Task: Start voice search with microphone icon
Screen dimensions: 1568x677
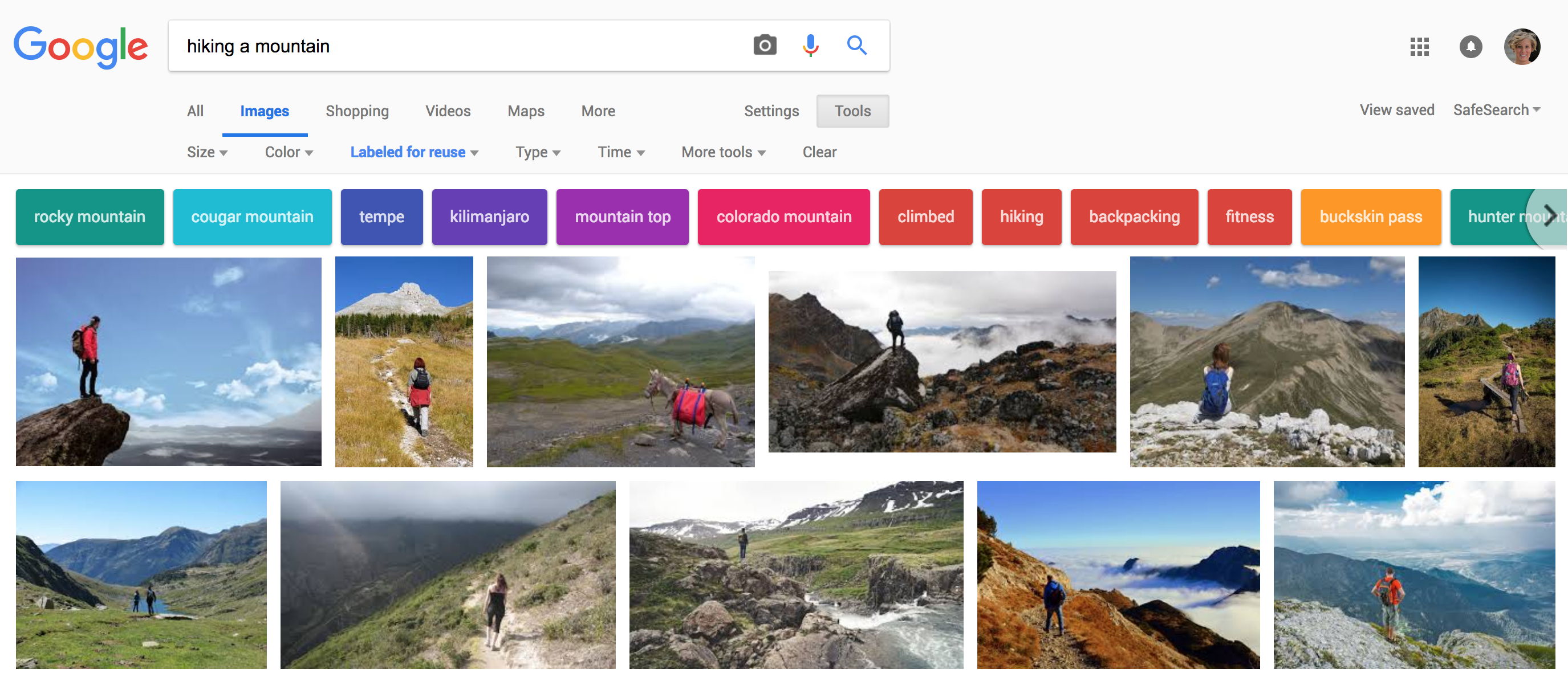Action: (810, 46)
